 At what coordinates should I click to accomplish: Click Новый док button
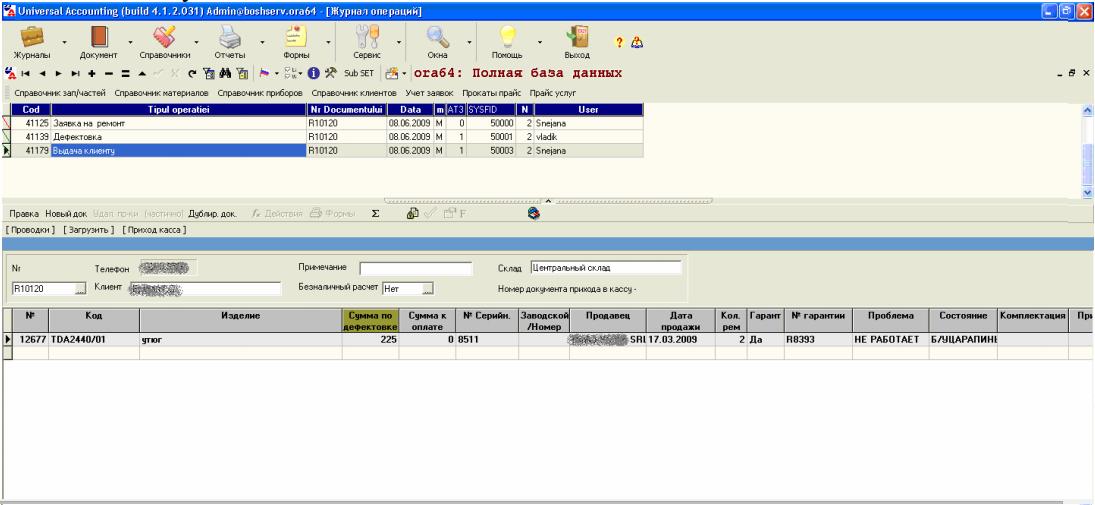point(66,214)
